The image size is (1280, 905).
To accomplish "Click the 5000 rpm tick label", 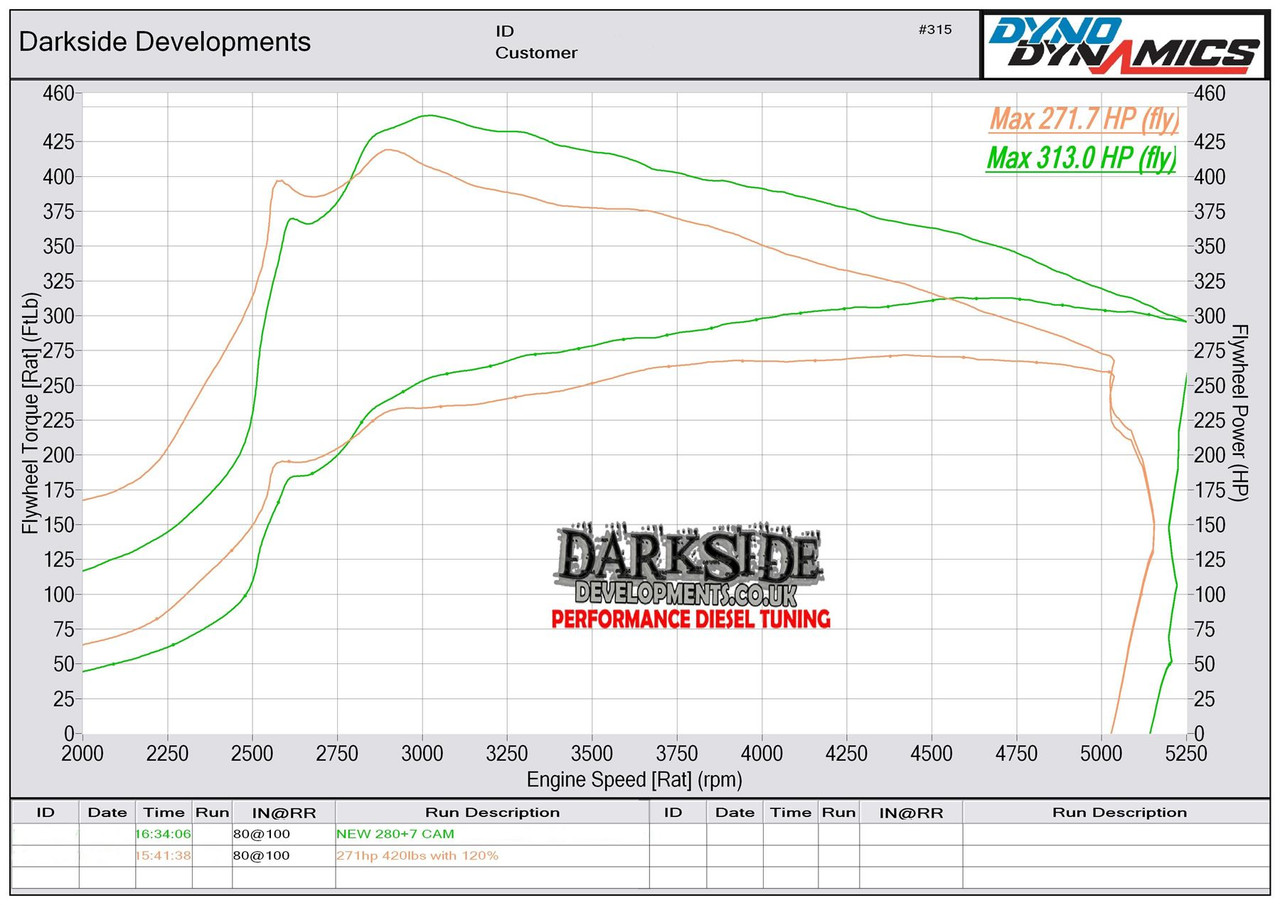I will coord(1102,753).
